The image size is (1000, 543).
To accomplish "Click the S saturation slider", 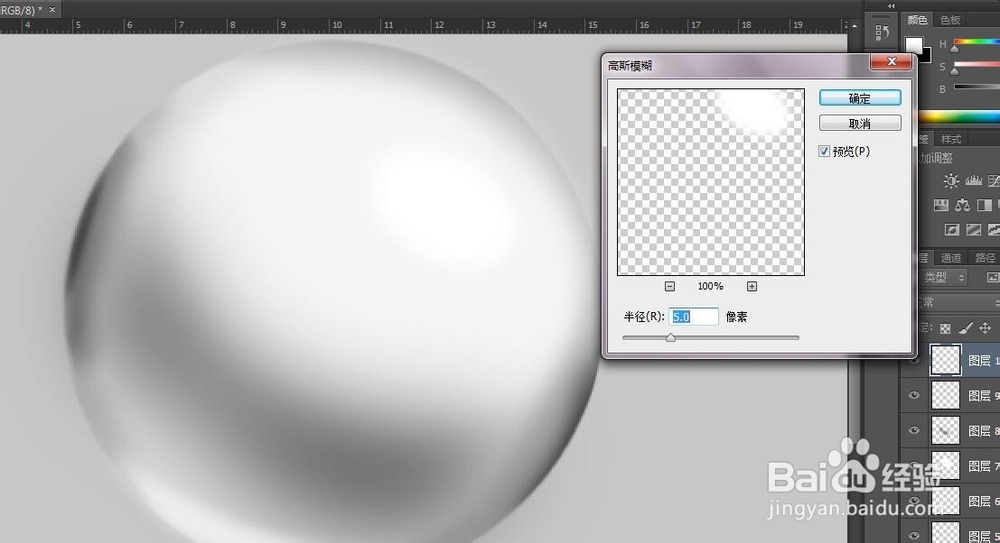I will 976,66.
